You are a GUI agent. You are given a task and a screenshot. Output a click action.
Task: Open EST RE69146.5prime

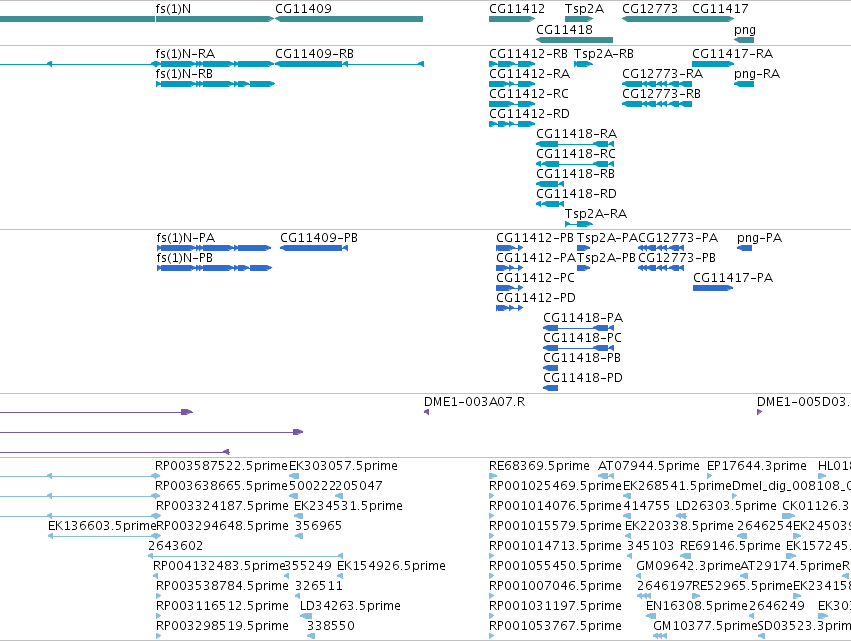point(730,546)
